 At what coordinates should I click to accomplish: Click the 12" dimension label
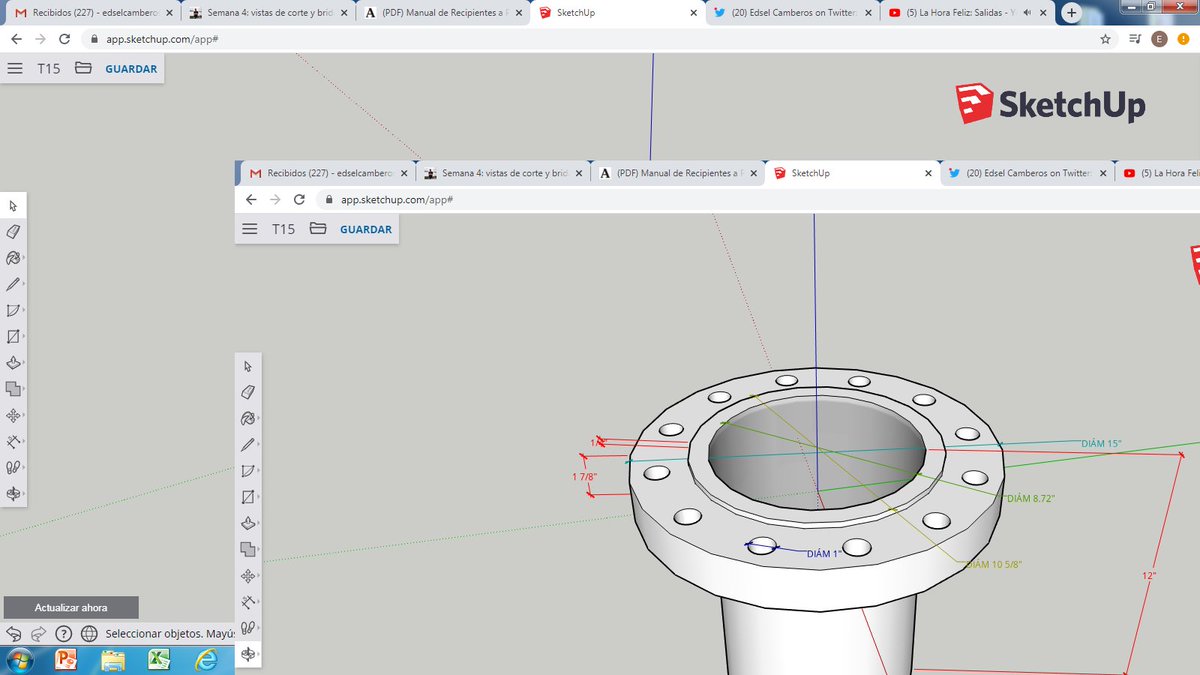pyautogui.click(x=1149, y=576)
